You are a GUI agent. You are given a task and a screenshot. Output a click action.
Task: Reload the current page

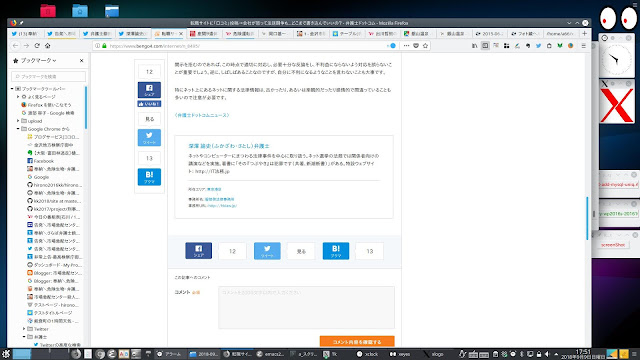pos(37,46)
